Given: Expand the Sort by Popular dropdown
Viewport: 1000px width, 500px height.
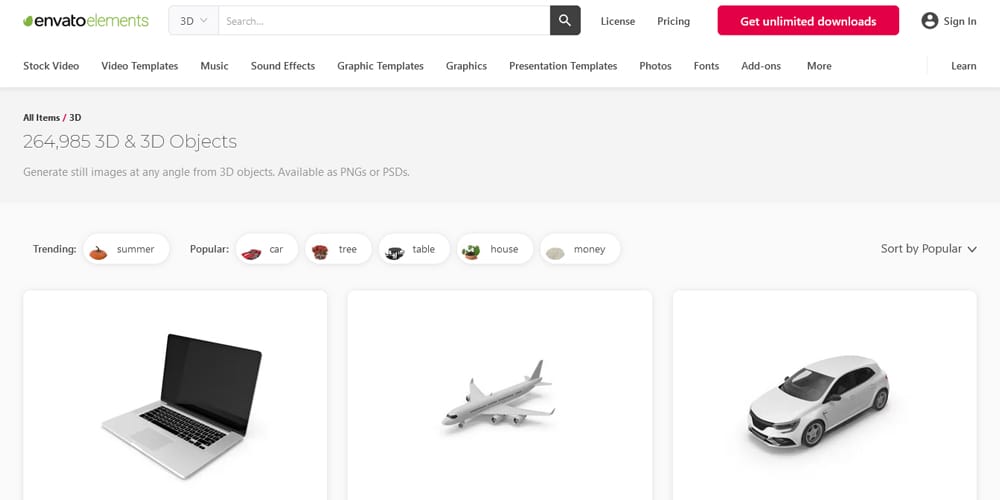Looking at the screenshot, I should pyautogui.click(x=928, y=249).
